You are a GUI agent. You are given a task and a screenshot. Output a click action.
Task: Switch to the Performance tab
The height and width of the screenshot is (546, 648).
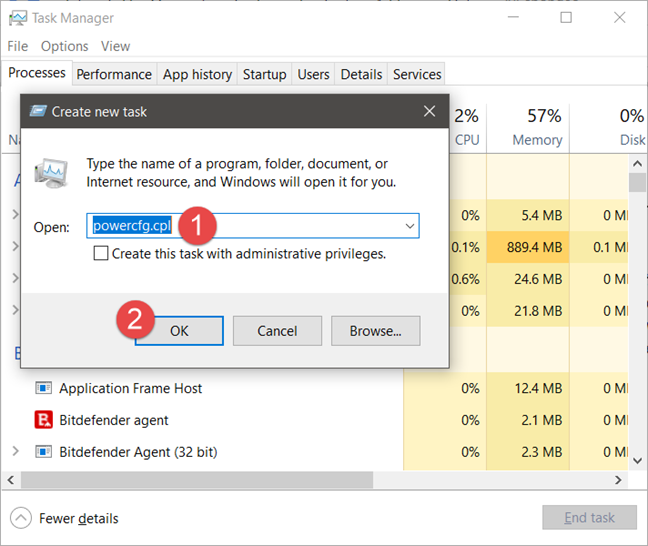click(114, 74)
